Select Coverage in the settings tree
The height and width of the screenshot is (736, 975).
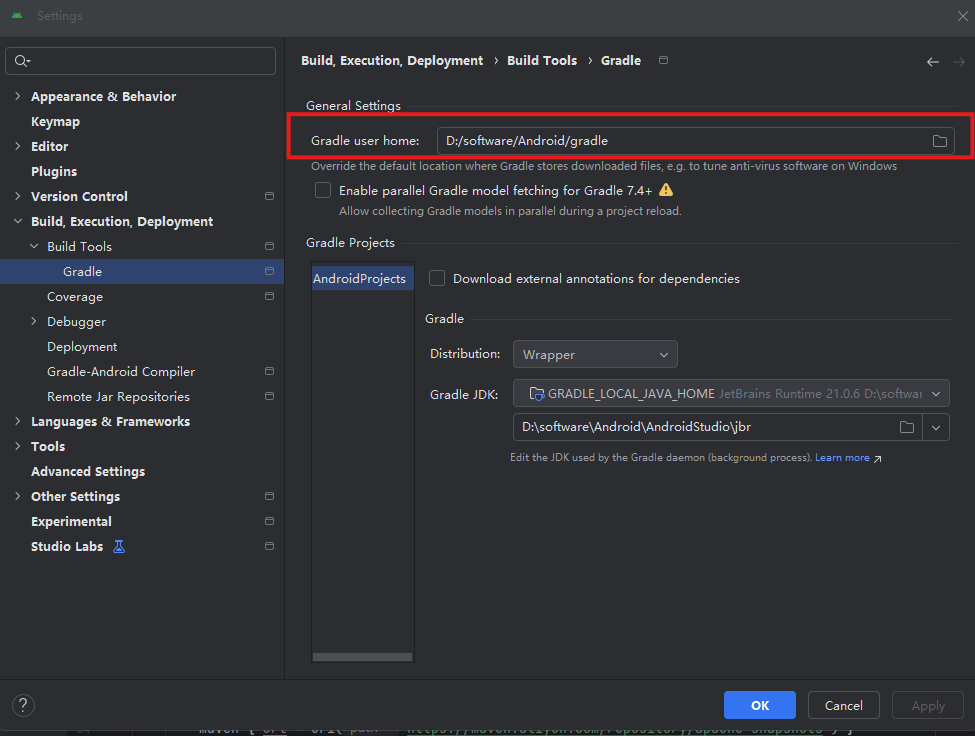coord(75,297)
